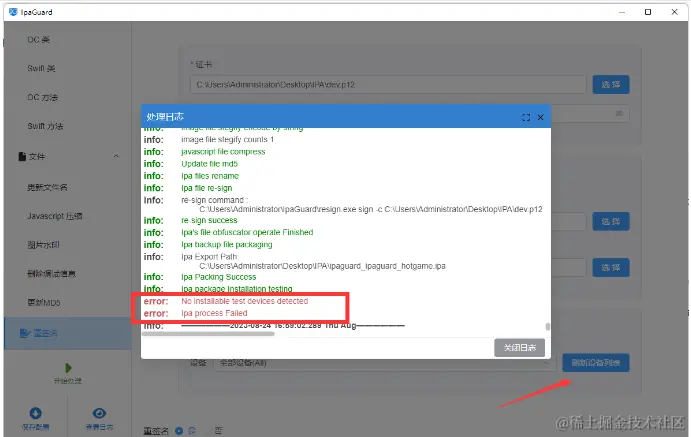Screen dimensions: 691x437
Task: Click the ipaguard_ipaguard_hotgame.ipa path line
Action: 322,266
